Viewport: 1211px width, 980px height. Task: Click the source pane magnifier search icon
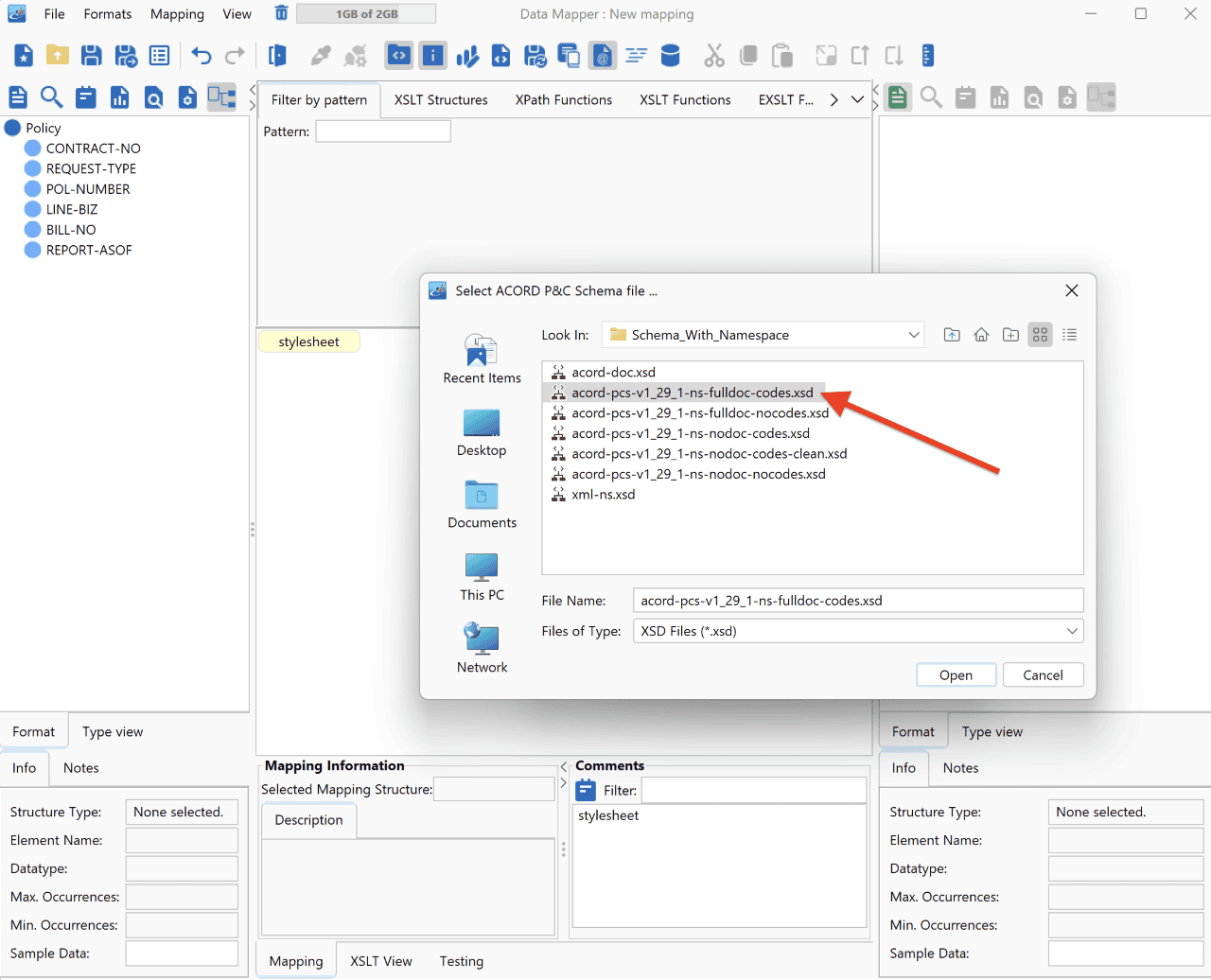(52, 97)
